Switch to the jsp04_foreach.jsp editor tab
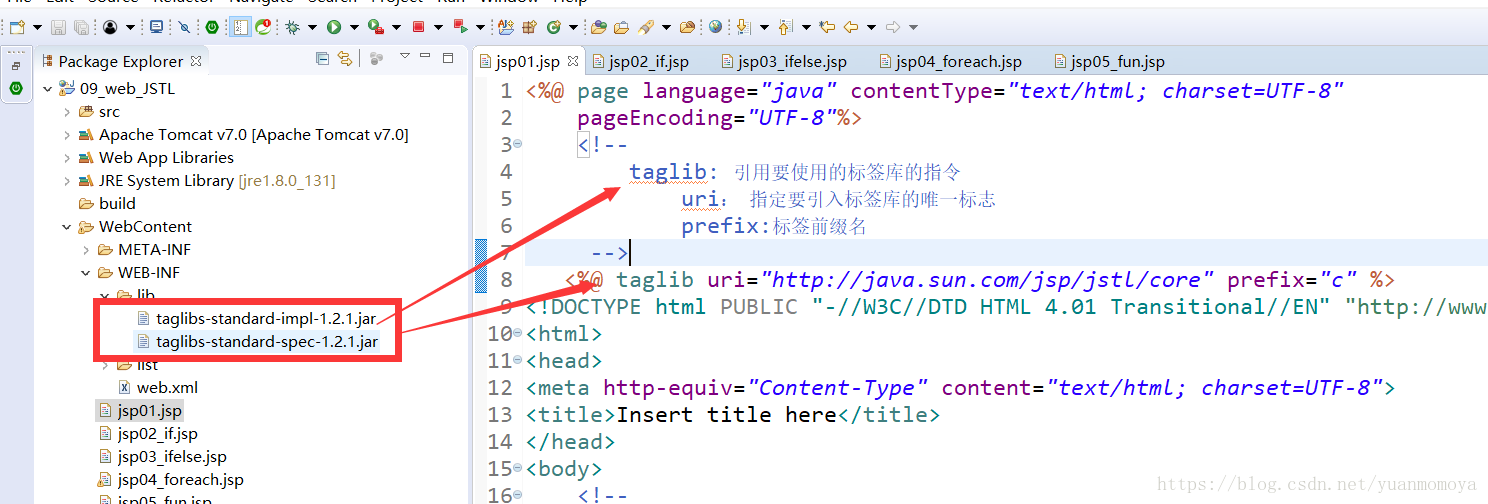 pyautogui.click(x=949, y=62)
